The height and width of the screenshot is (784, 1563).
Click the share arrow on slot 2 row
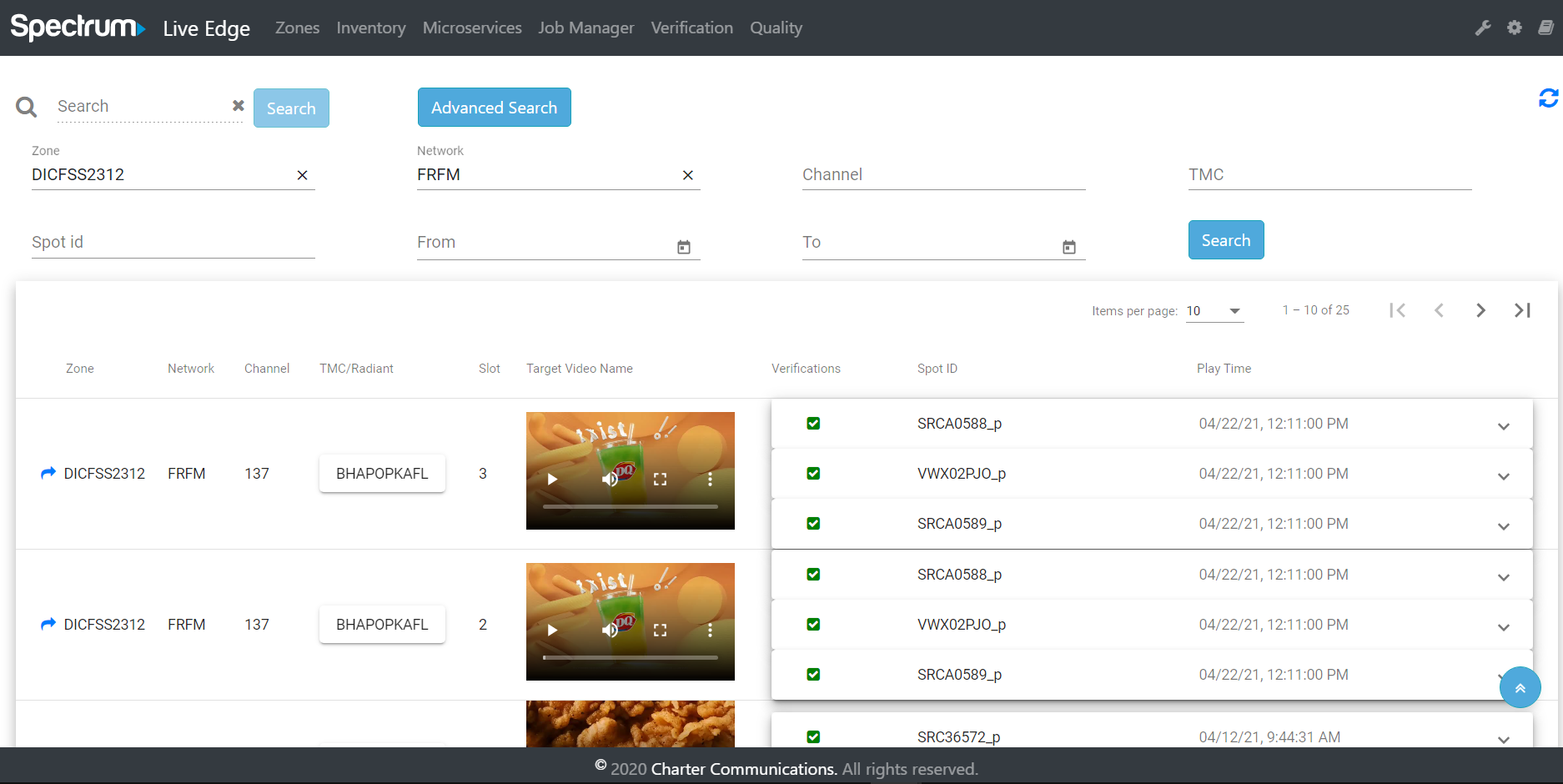(48, 624)
